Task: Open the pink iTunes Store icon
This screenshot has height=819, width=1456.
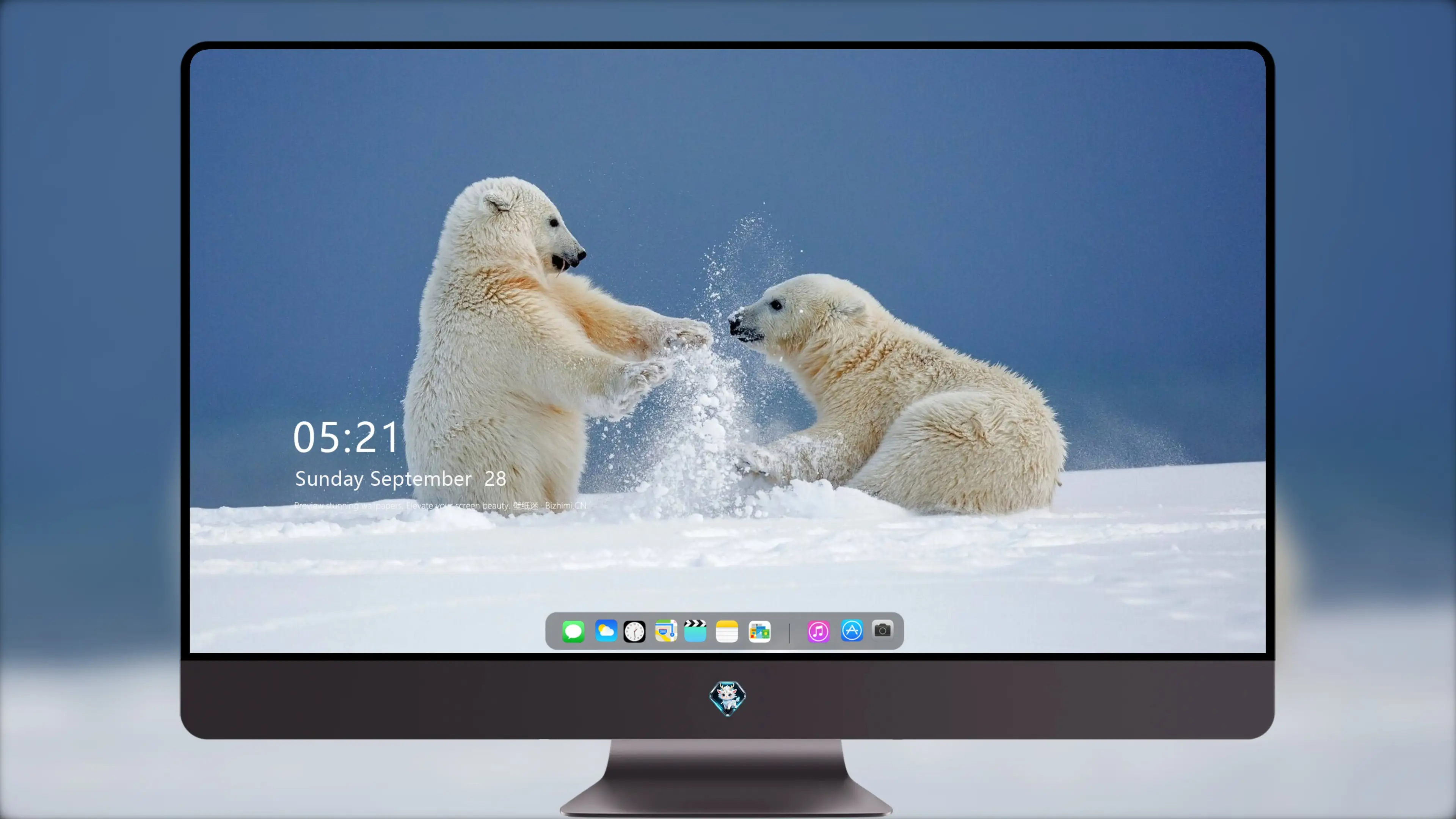Action: (818, 631)
